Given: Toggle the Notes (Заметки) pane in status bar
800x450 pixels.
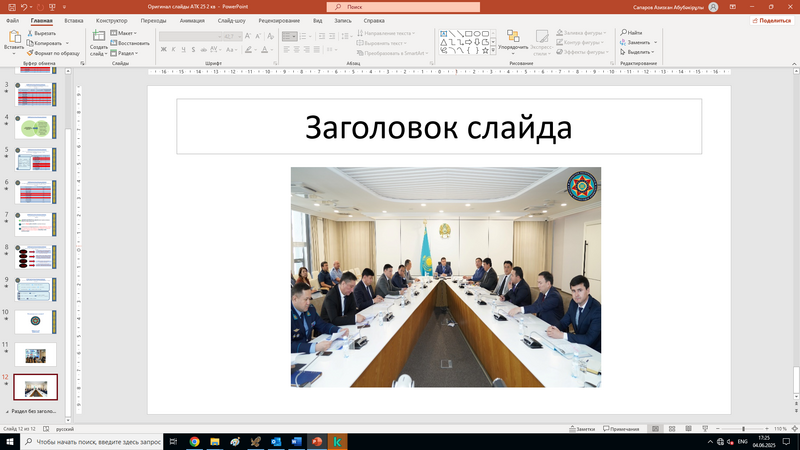Looking at the screenshot, I should (584, 428).
